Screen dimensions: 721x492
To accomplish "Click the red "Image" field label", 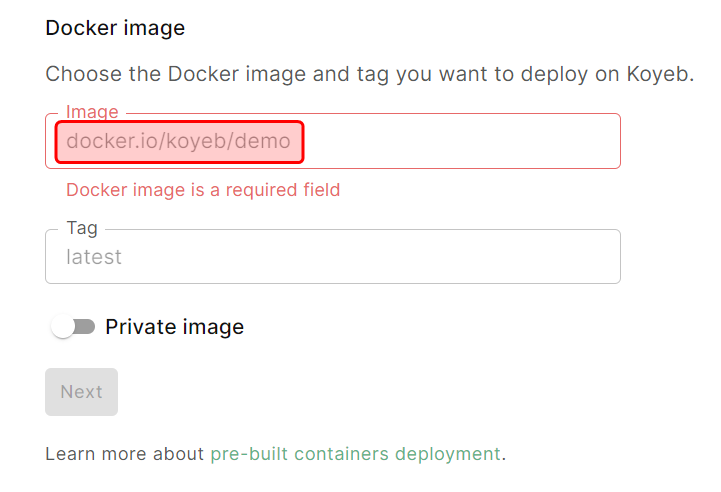I will (92, 112).
